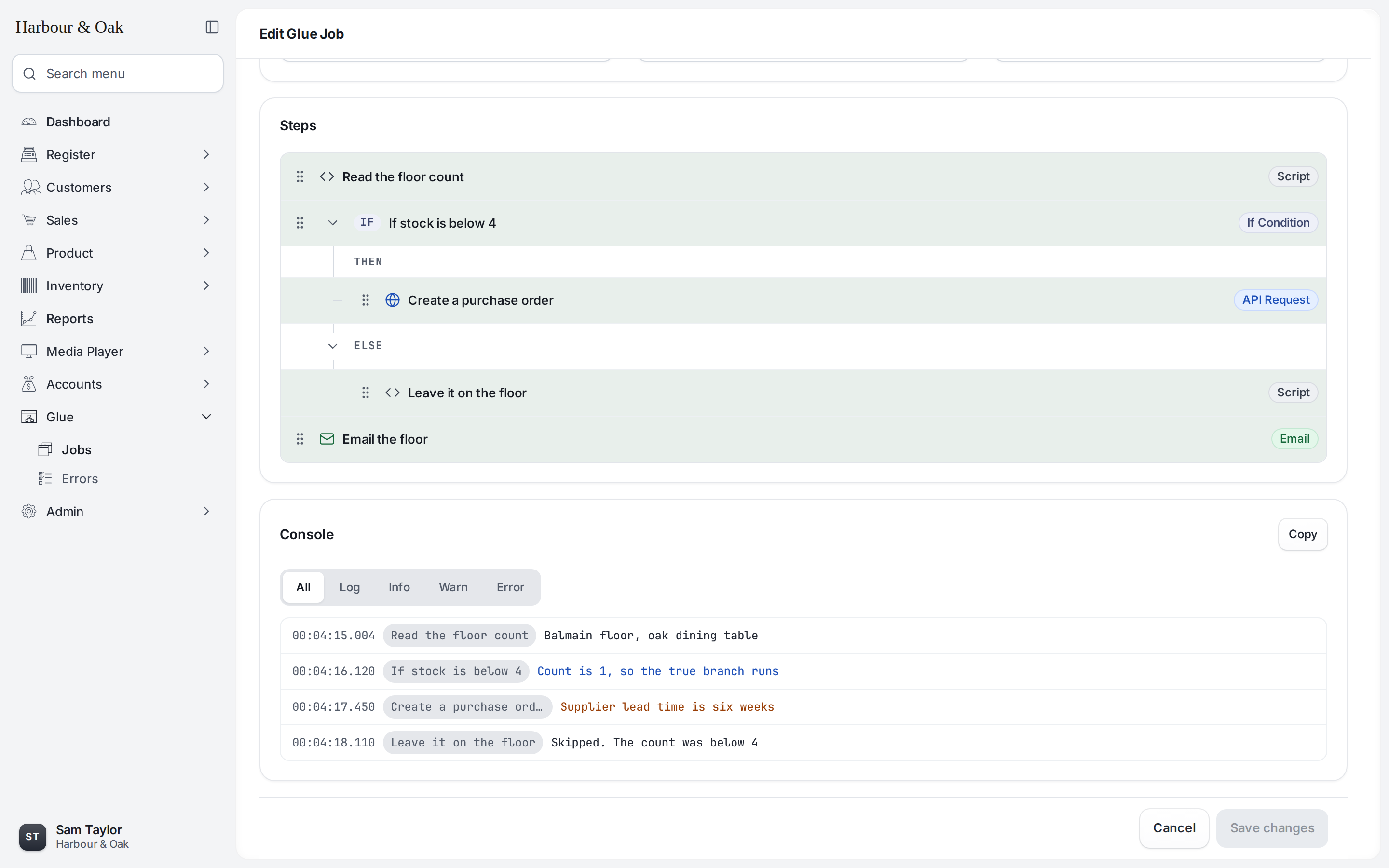The width and height of the screenshot is (1389, 868).
Task: Grab the drag handle of Create a purchase order
Action: [365, 300]
